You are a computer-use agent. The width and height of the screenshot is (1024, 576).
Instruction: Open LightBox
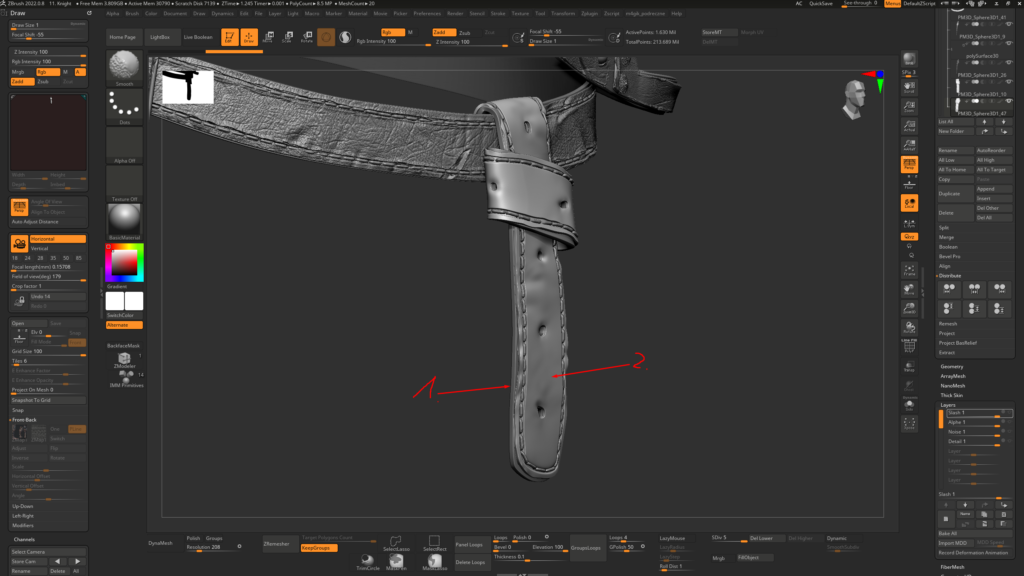[160, 37]
